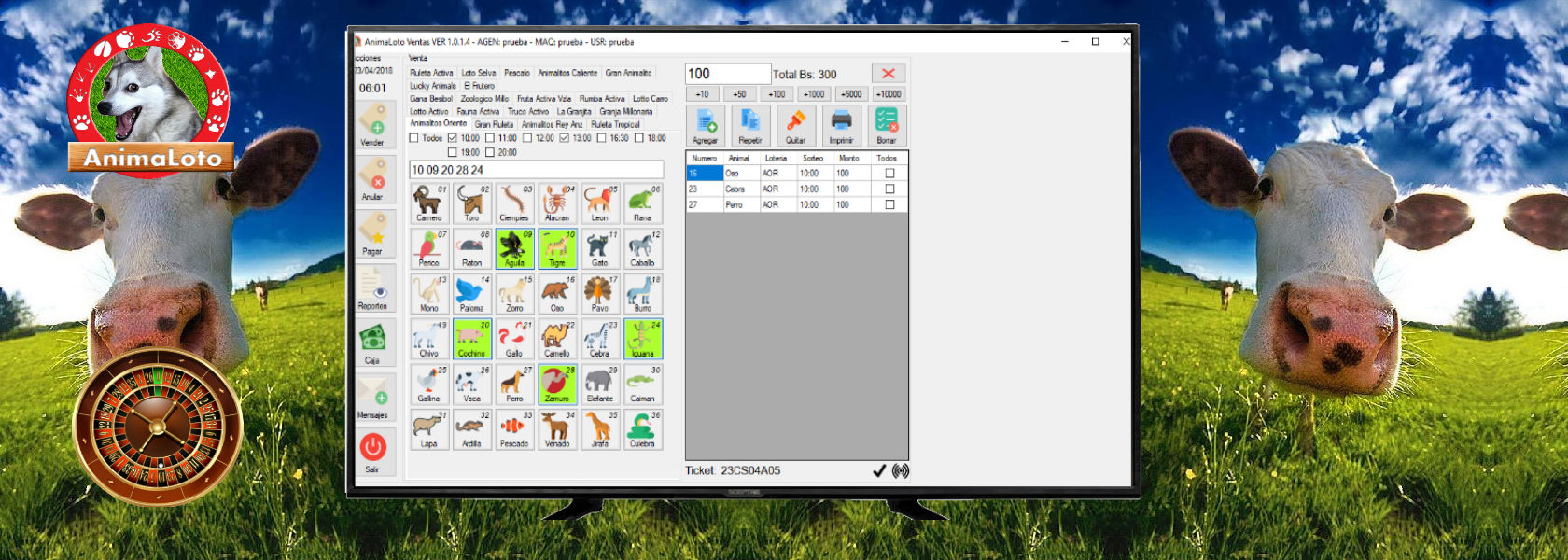Choose the Jirafa animal tile
The image size is (1568, 560).
[x=600, y=429]
